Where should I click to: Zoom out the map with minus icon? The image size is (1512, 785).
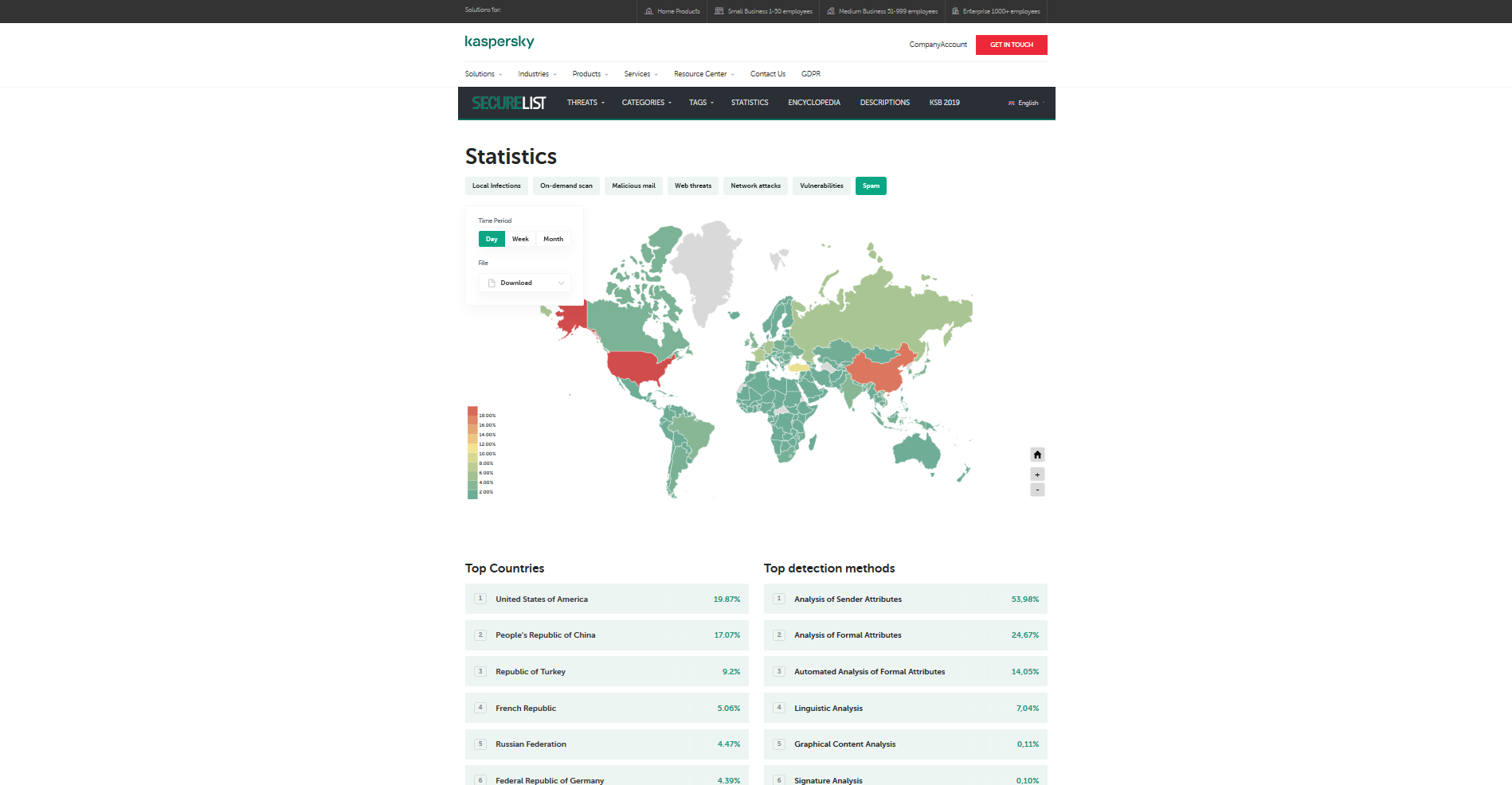point(1037,490)
